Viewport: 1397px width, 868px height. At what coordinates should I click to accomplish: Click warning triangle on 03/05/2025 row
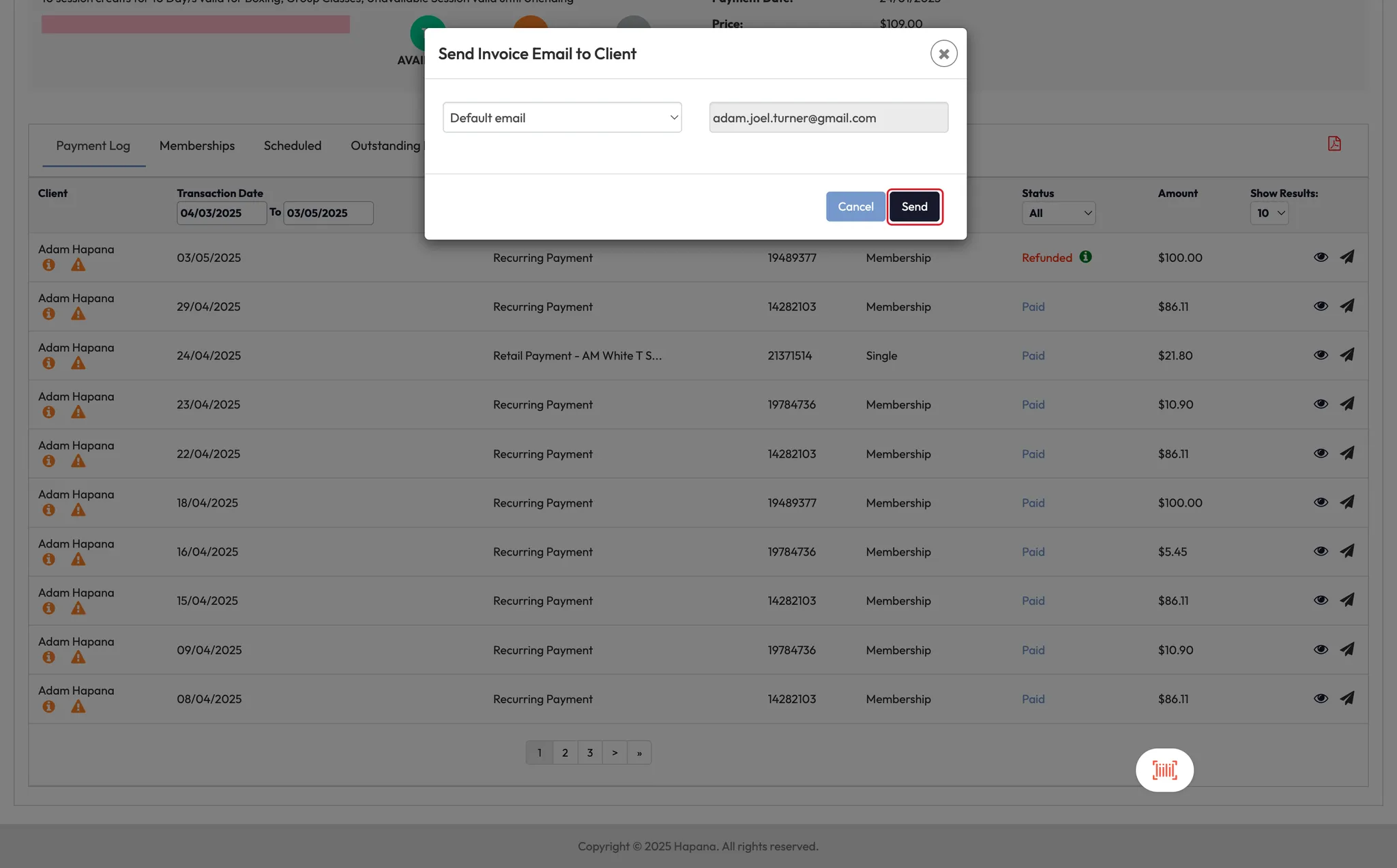(78, 265)
